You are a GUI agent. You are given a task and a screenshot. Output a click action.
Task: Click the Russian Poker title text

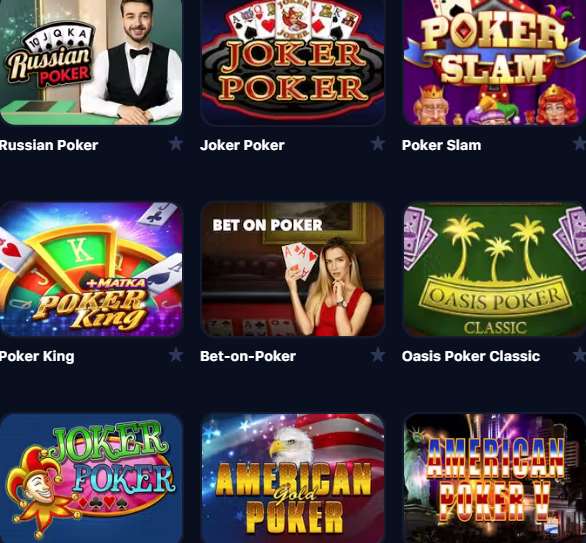[49, 145]
